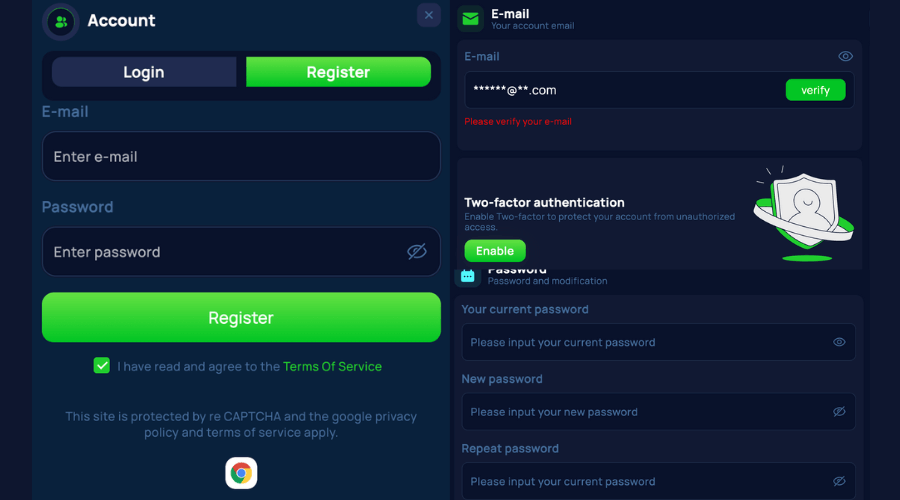This screenshot has width=900, height=500.
Task: Open the Terms Of Service link
Action: 332,366
